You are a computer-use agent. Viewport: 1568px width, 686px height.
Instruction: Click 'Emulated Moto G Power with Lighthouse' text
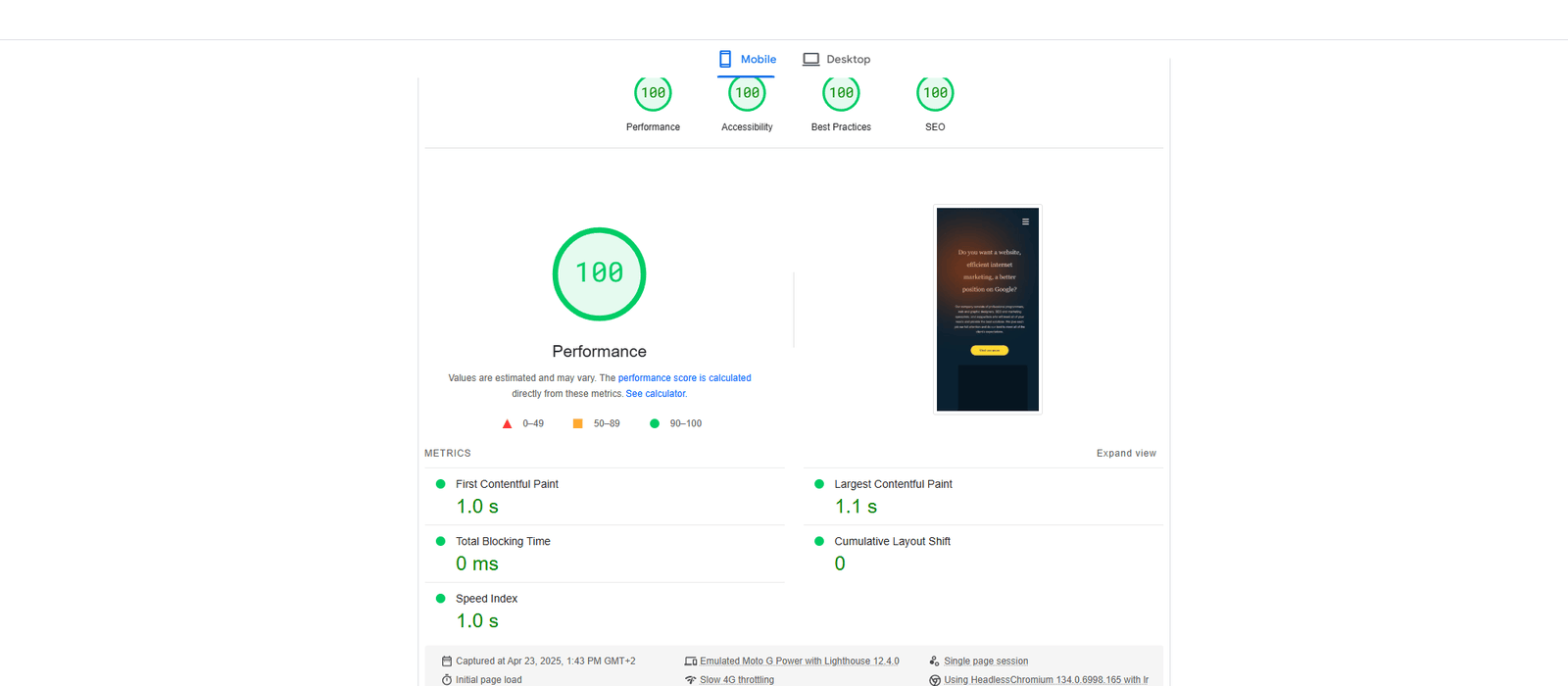800,661
